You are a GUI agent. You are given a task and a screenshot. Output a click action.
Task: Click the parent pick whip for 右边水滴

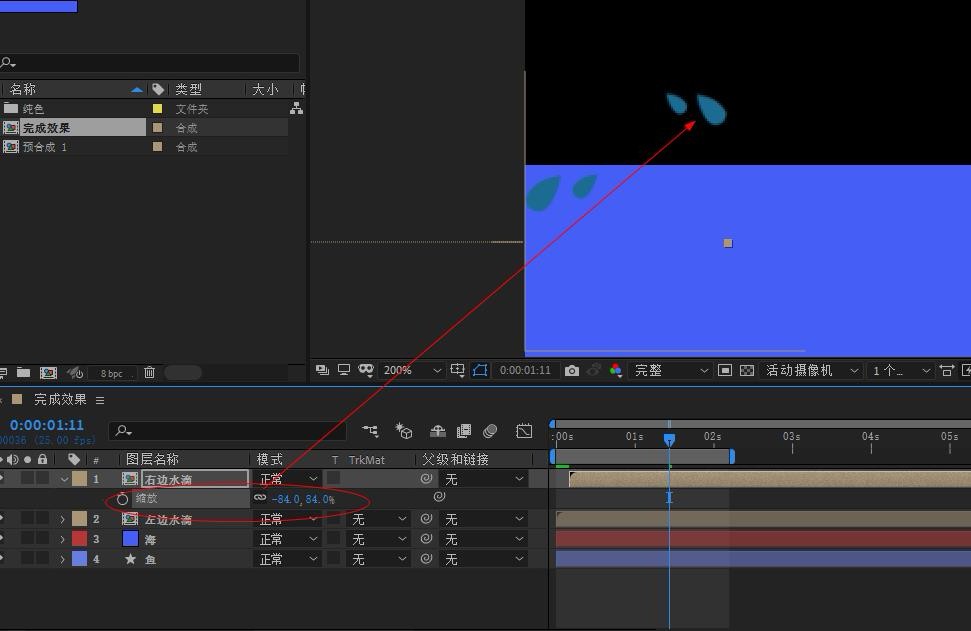point(426,479)
